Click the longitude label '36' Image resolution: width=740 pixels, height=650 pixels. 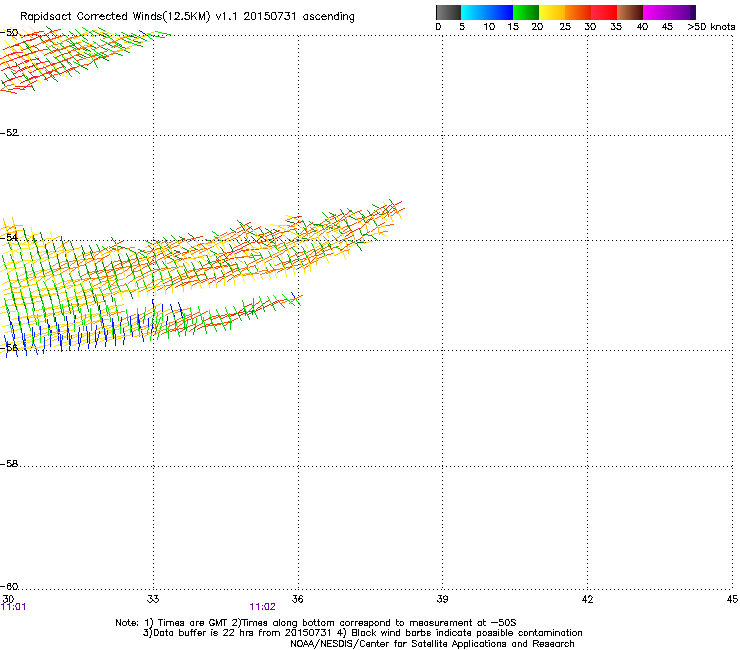297,599
